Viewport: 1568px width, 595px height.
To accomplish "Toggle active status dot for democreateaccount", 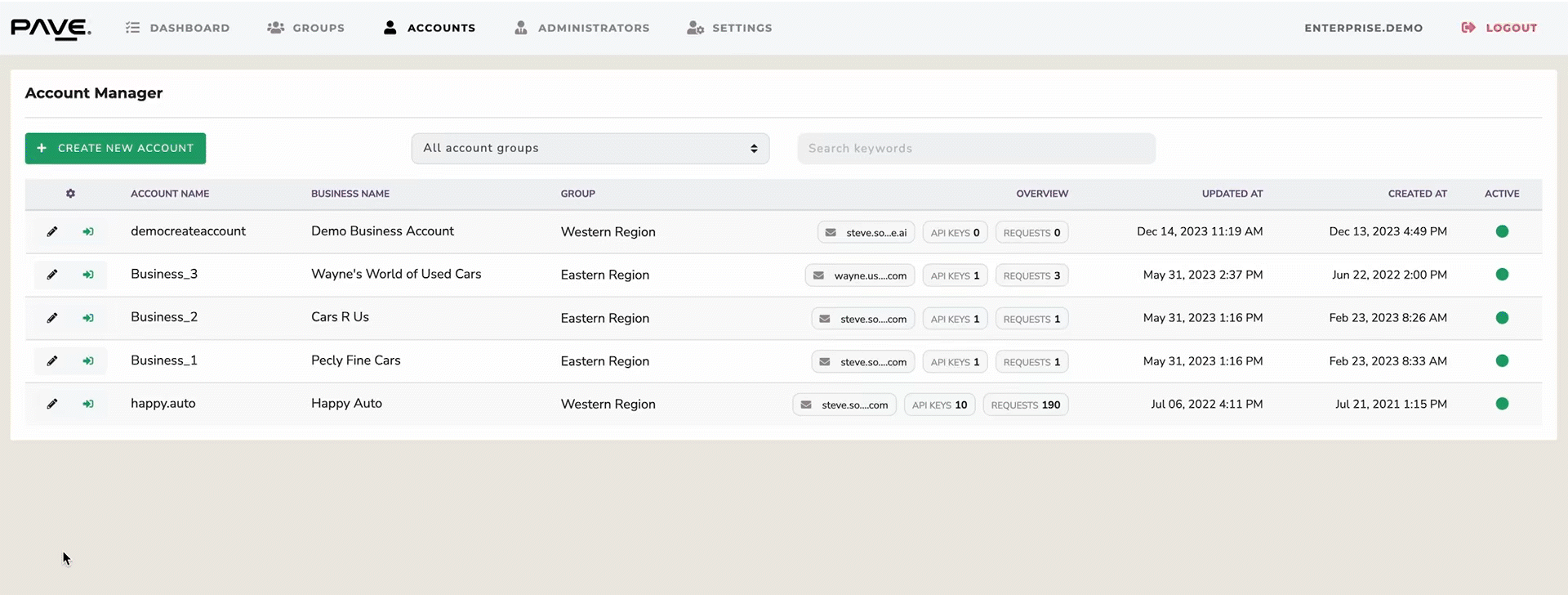I will coord(1501,231).
